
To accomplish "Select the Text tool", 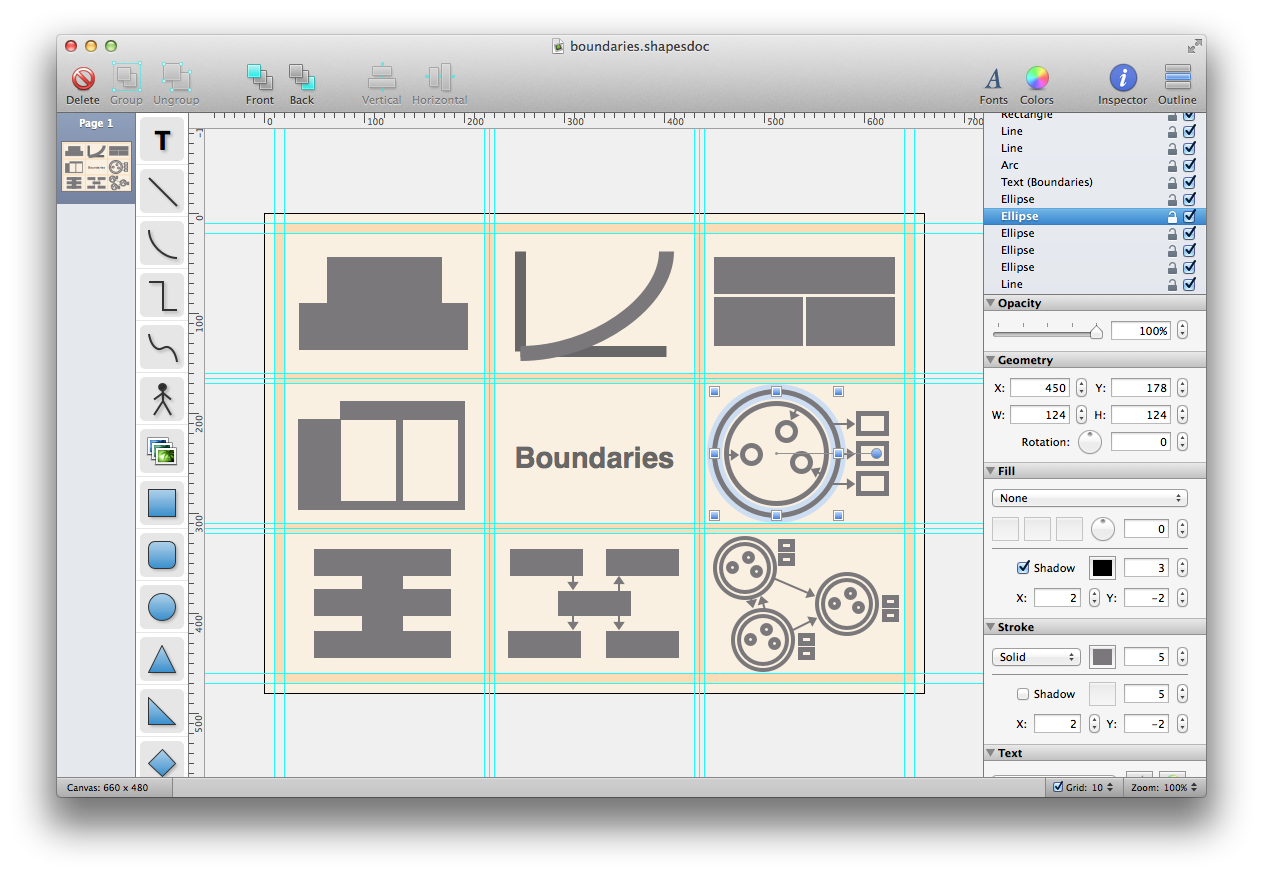I will 161,141.
